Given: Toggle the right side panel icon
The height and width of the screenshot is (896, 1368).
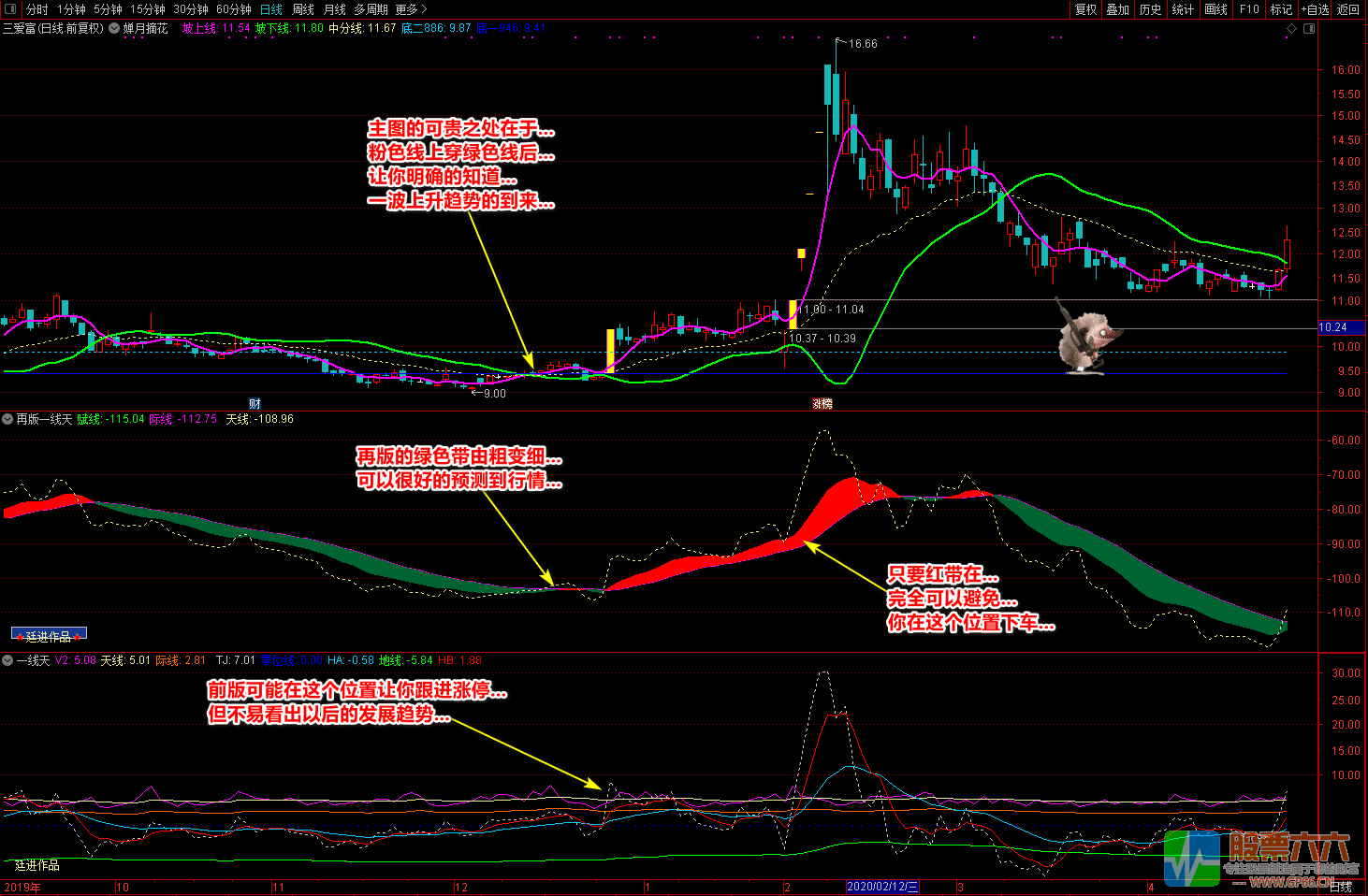Looking at the screenshot, I should tap(1309, 29).
